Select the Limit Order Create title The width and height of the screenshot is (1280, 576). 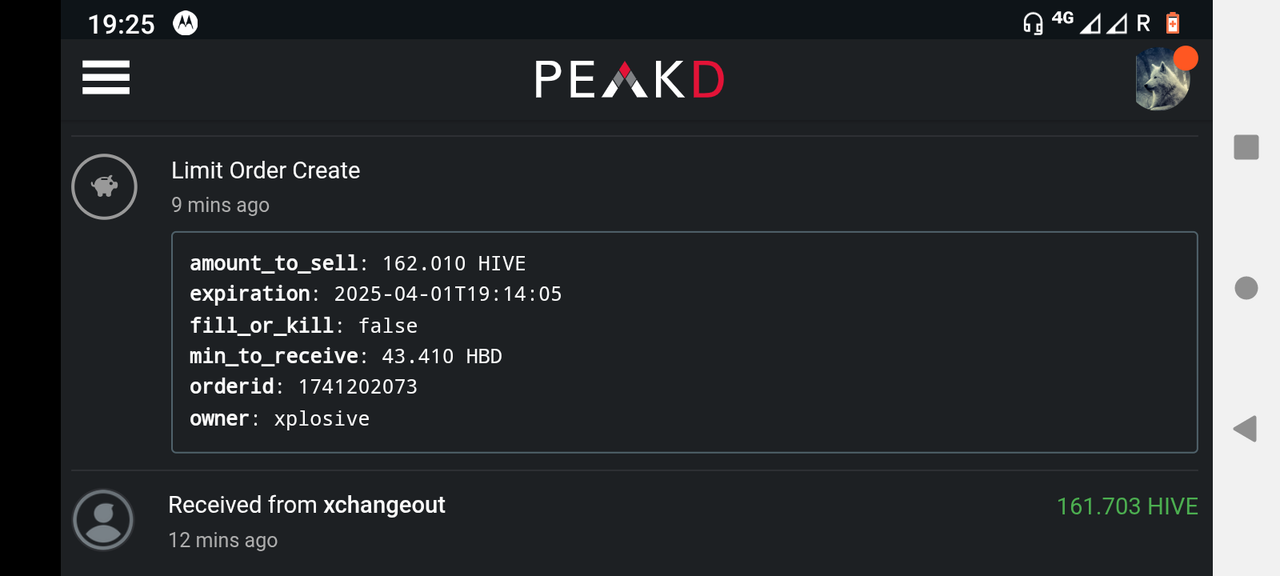[x=265, y=170]
